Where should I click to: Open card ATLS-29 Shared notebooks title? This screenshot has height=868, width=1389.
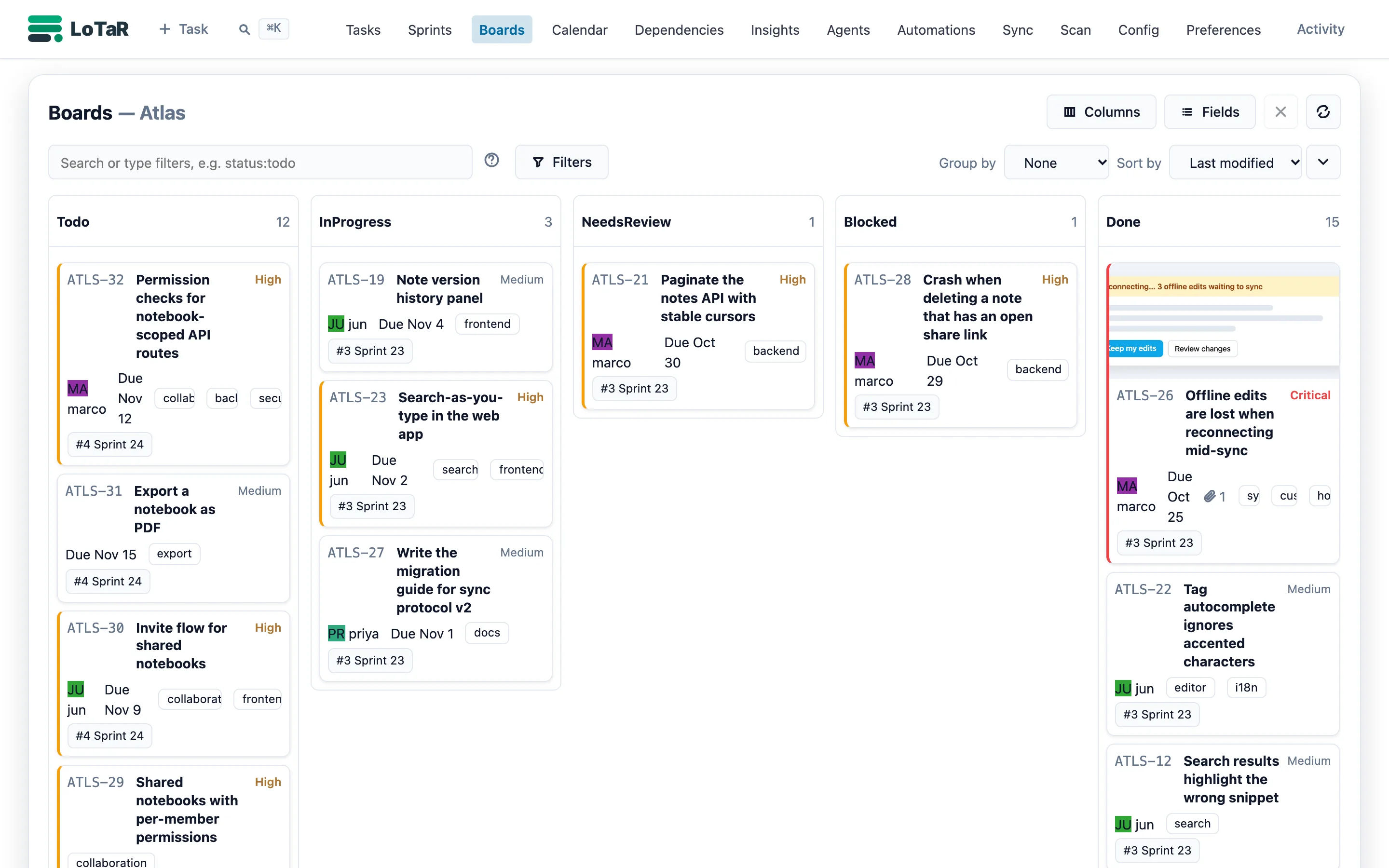(187, 810)
